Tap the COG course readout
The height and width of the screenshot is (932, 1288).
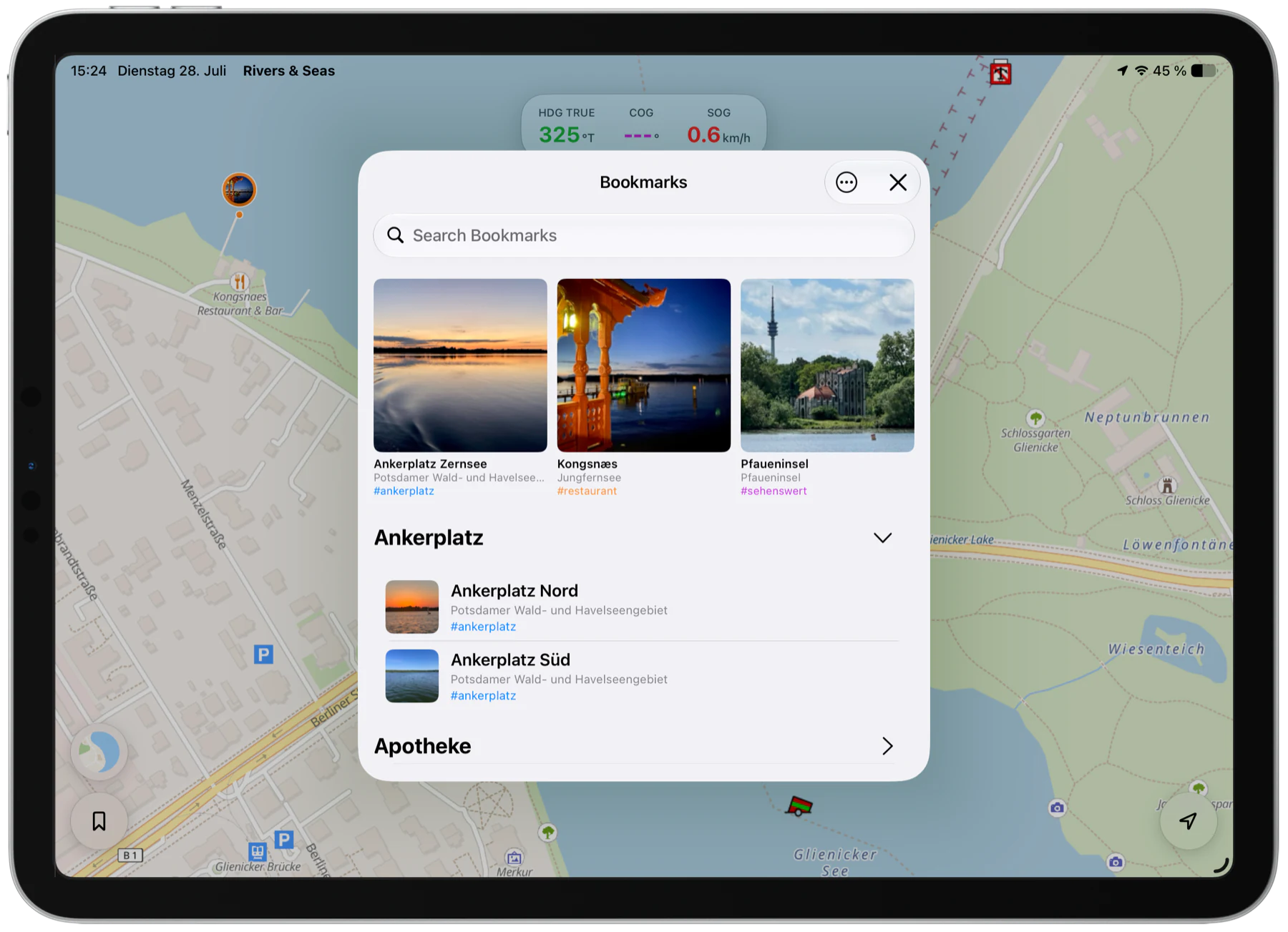(641, 127)
